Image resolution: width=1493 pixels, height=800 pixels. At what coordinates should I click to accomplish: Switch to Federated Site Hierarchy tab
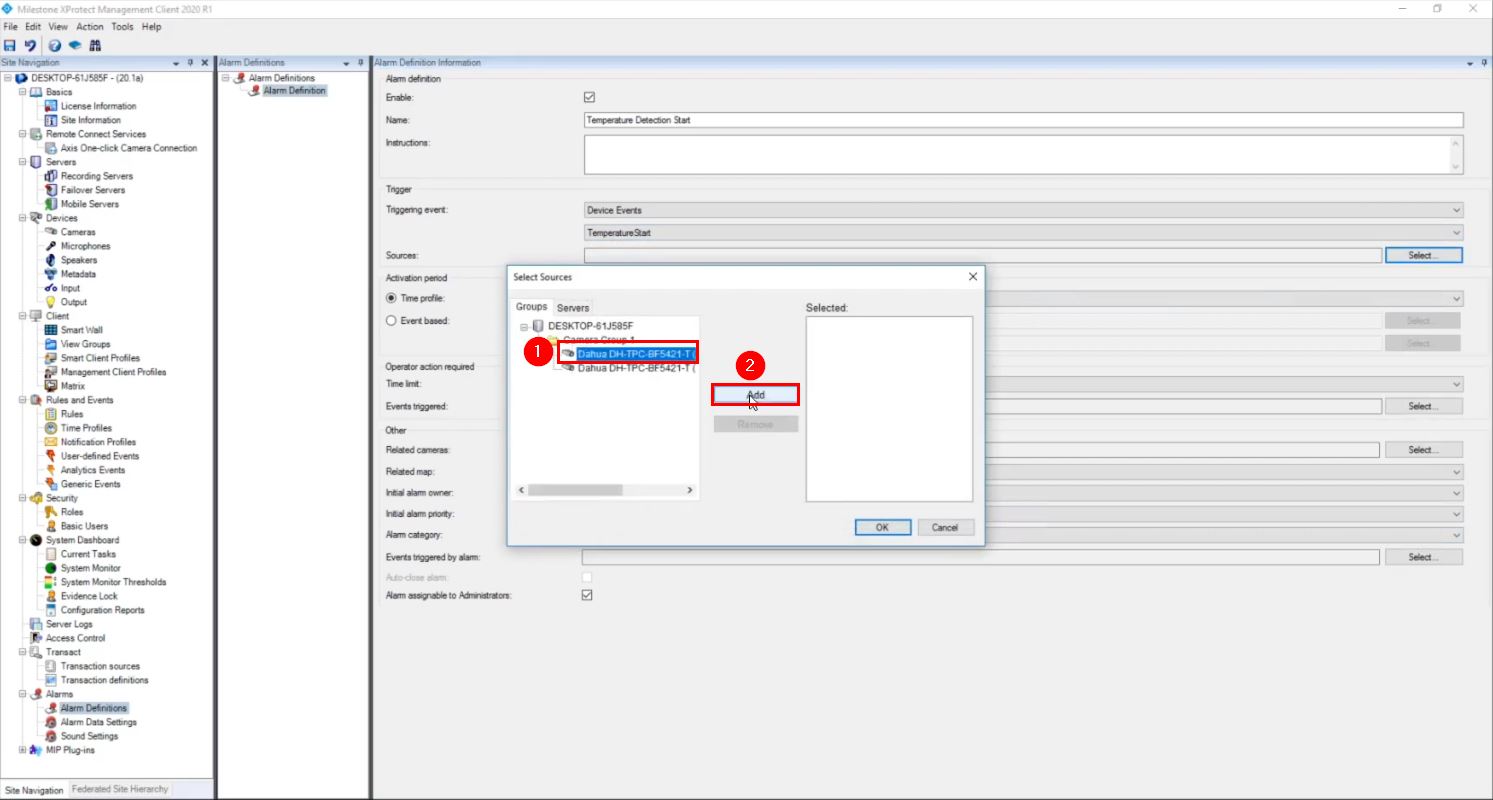point(120,790)
